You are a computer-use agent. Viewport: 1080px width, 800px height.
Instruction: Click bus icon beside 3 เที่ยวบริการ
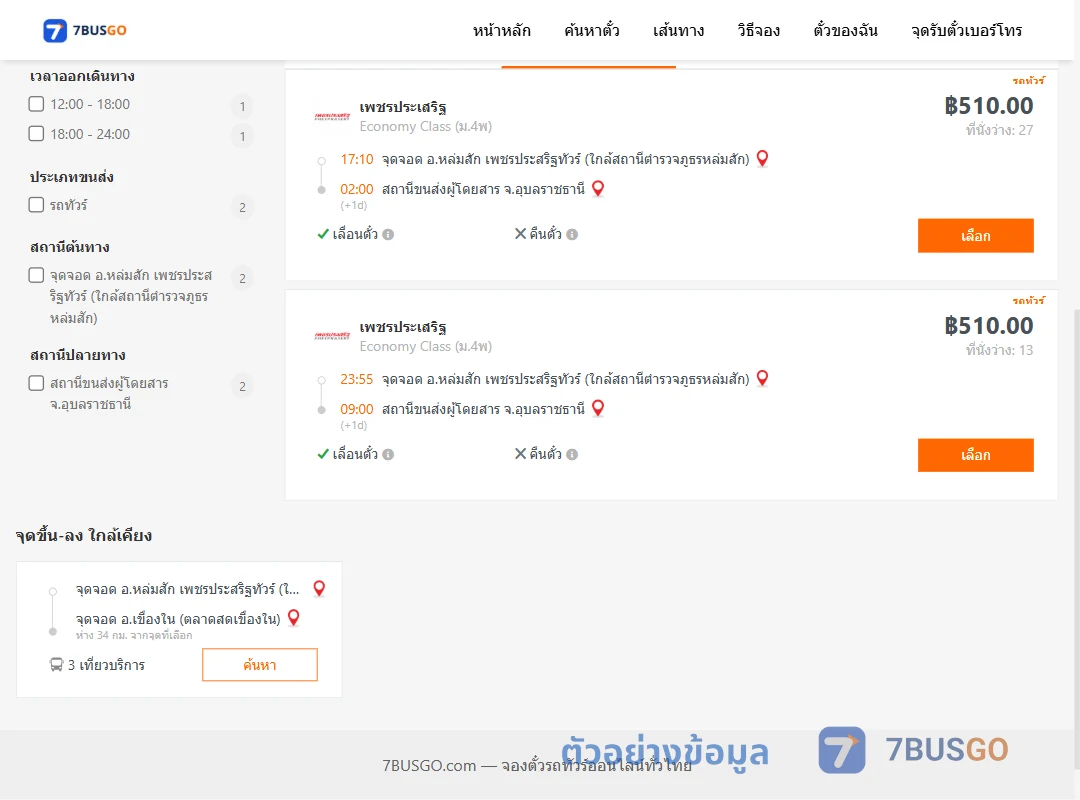tap(56, 664)
